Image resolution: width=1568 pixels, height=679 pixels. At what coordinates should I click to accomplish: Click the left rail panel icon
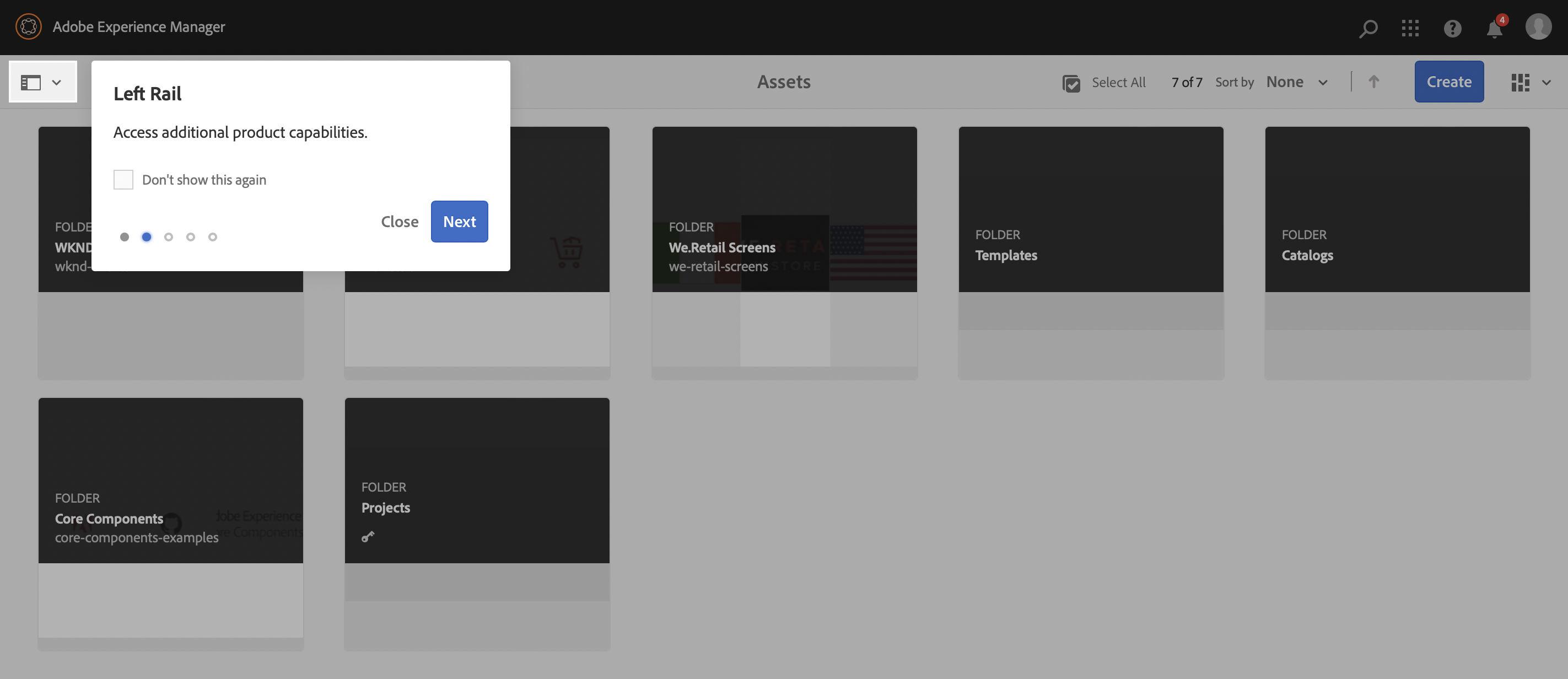(30, 82)
